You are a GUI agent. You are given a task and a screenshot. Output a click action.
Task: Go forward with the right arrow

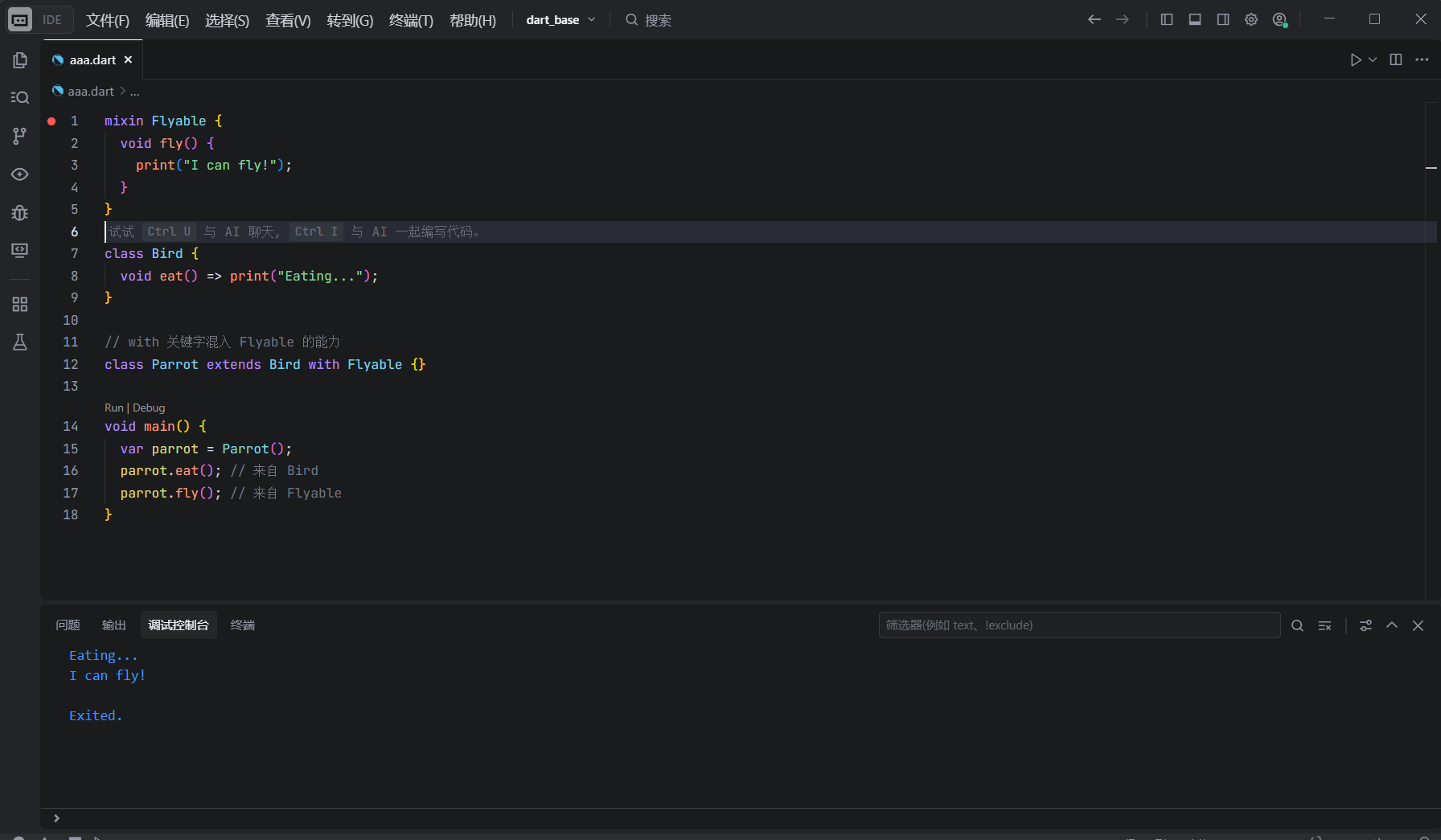click(x=1123, y=19)
